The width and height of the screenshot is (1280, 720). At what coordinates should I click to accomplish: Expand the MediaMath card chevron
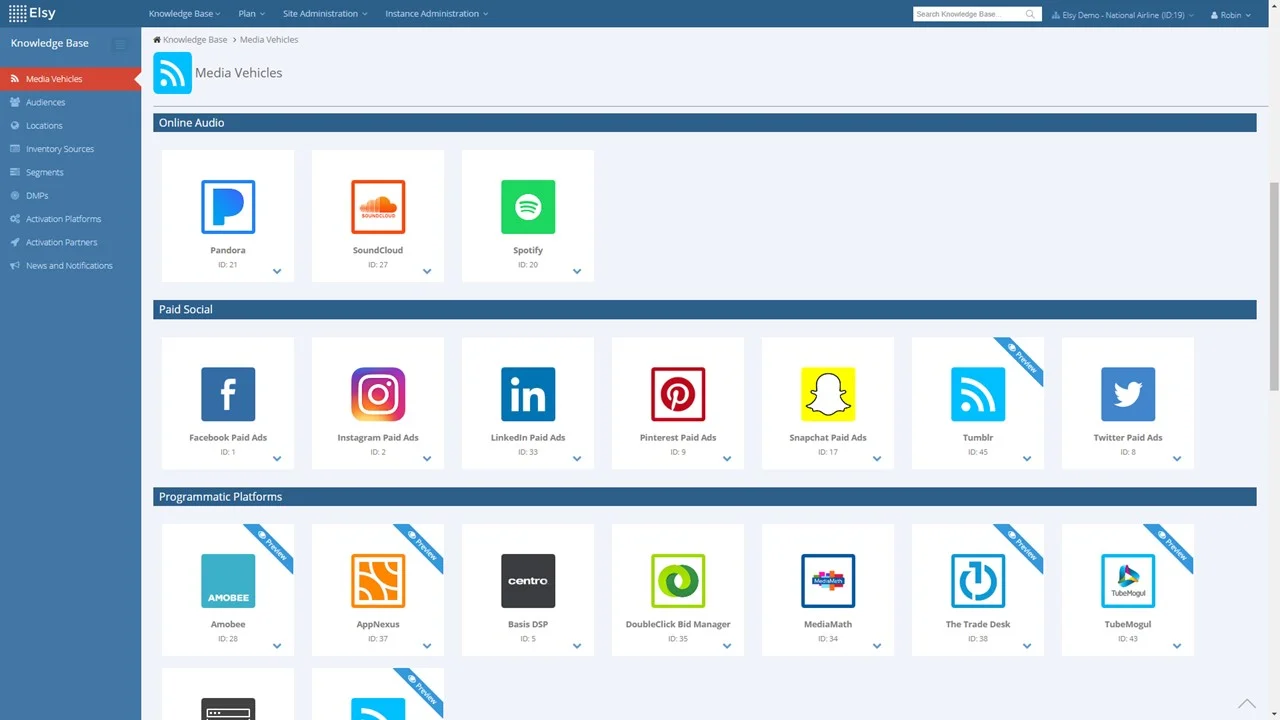click(877, 646)
